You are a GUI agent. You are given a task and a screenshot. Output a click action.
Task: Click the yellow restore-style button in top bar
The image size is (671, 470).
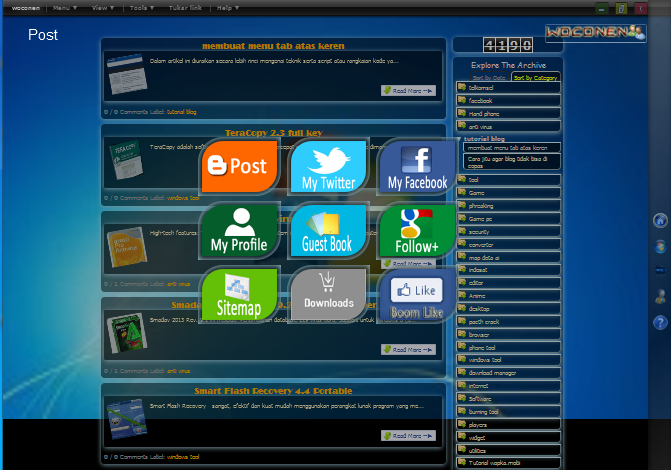coord(621,8)
